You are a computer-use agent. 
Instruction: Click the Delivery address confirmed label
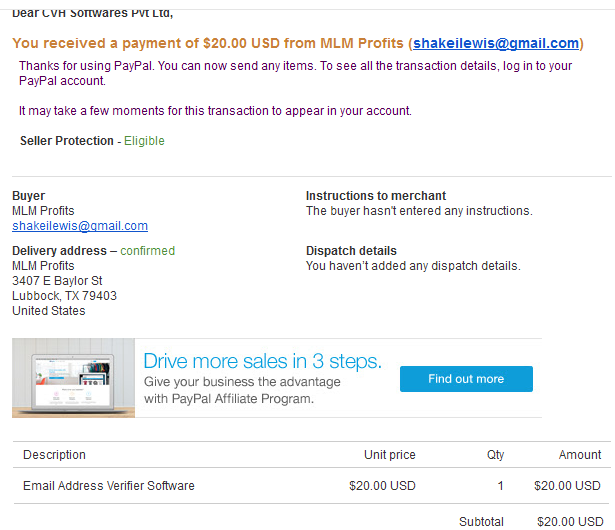point(147,251)
